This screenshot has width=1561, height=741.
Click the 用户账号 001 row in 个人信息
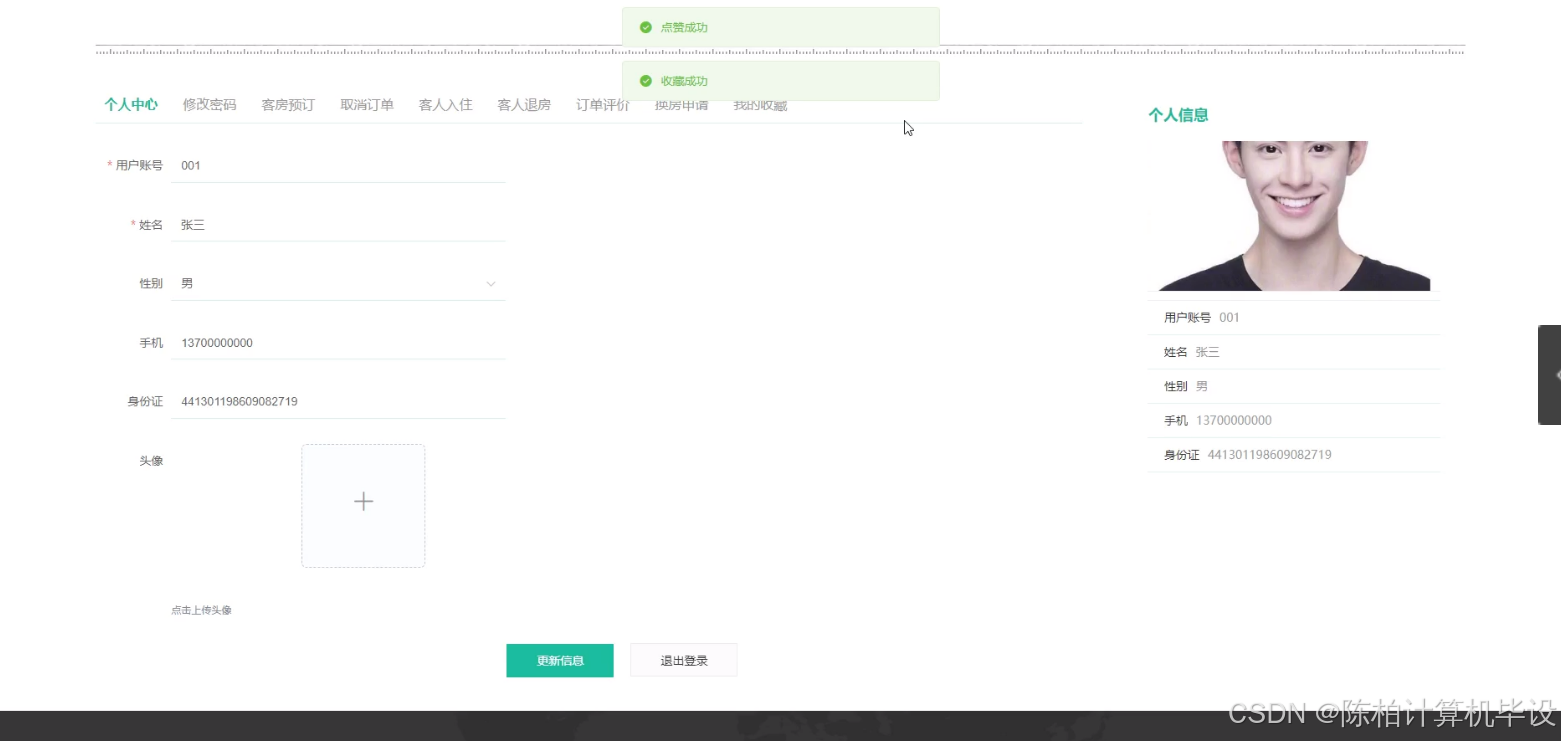[1294, 318]
